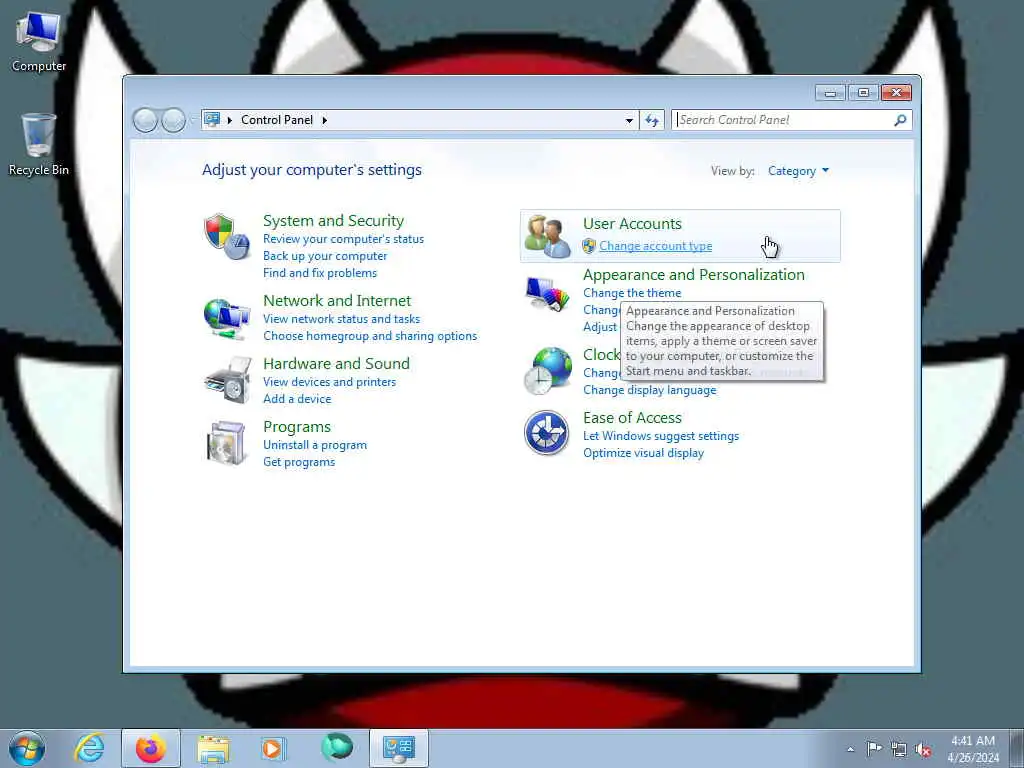Open the Ease of Access icon
Image resolution: width=1024 pixels, height=768 pixels.
[547, 432]
